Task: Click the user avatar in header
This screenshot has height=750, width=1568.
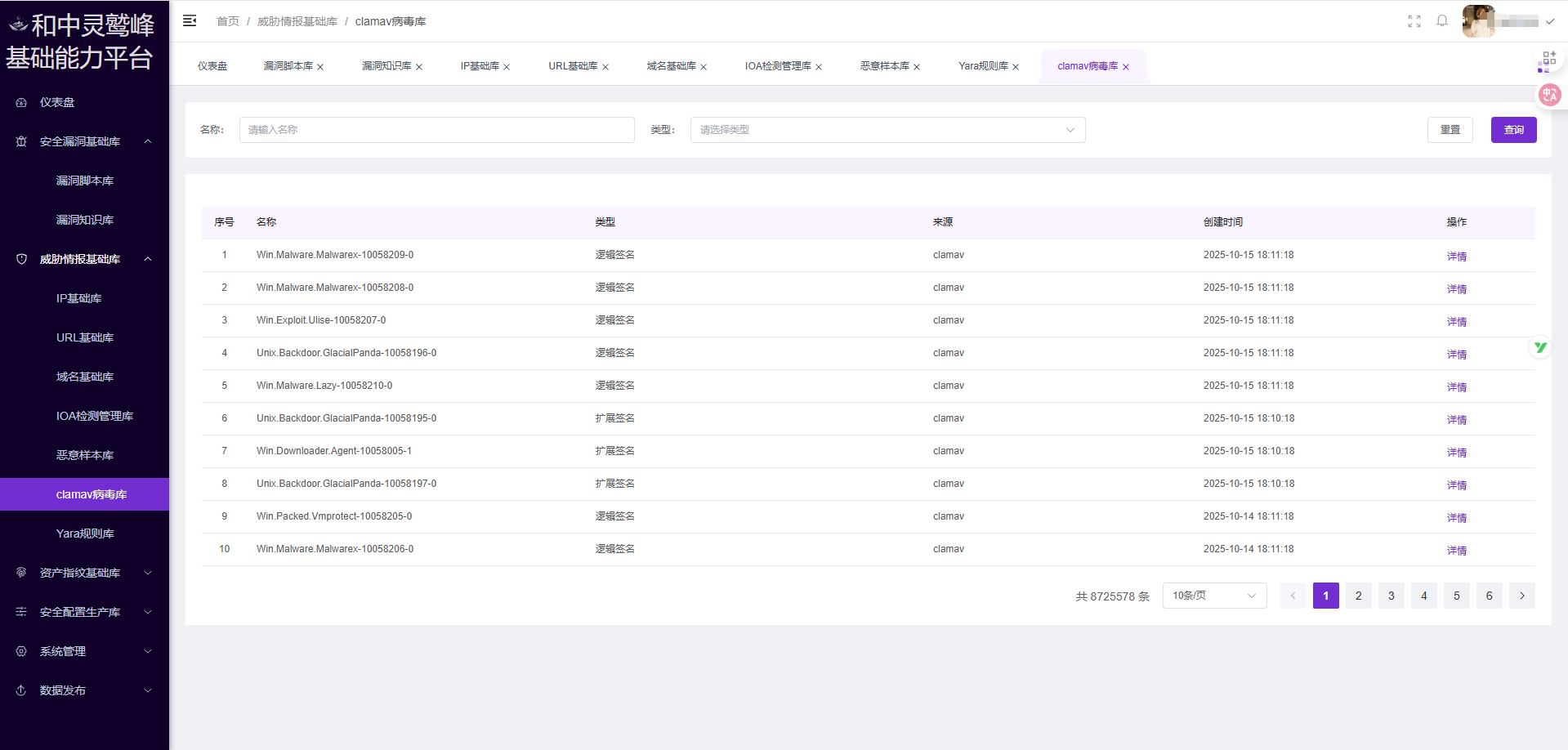Action: pyautogui.click(x=1478, y=21)
